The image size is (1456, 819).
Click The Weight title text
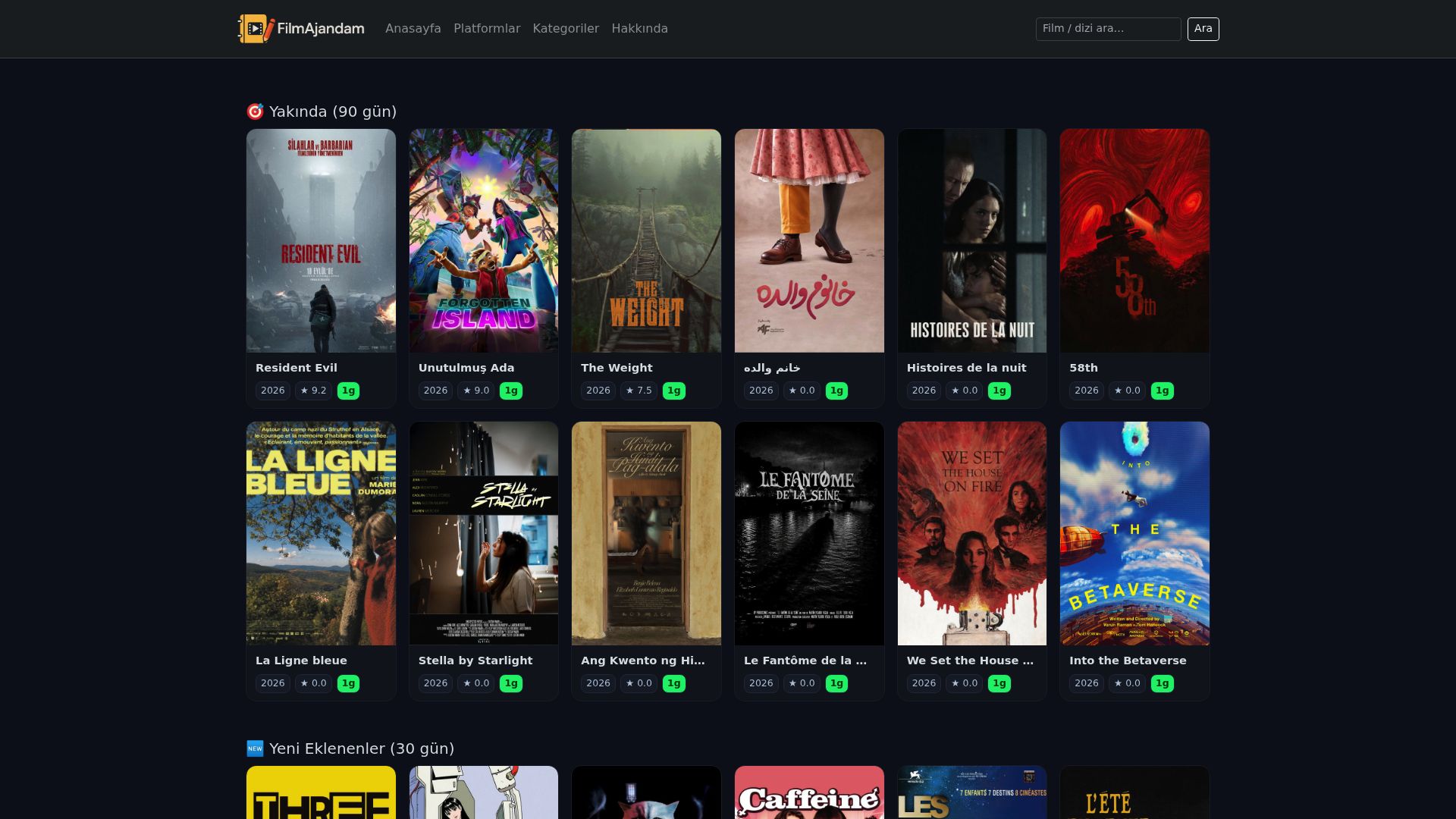[x=617, y=368]
